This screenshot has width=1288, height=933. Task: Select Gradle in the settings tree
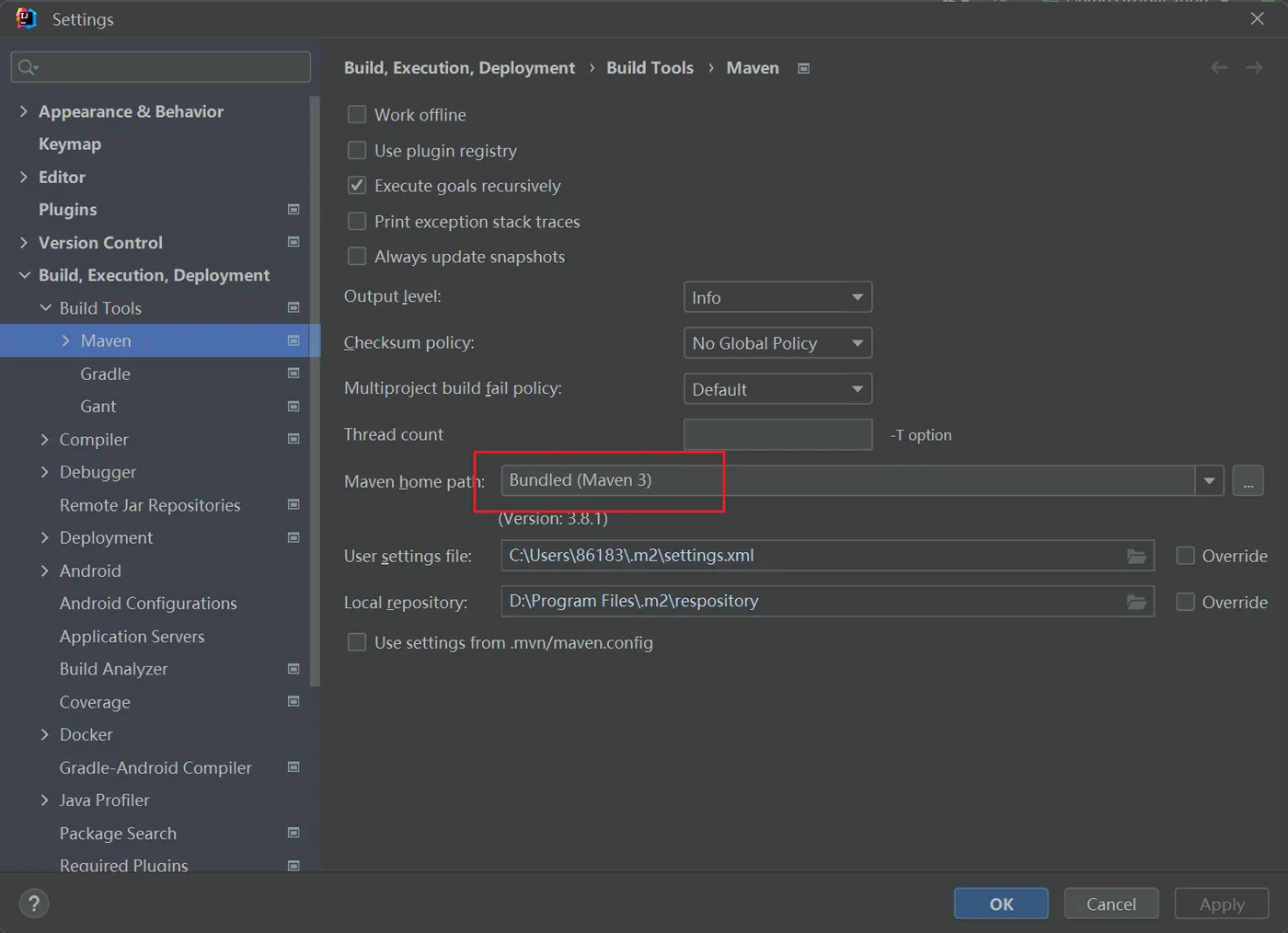click(105, 374)
